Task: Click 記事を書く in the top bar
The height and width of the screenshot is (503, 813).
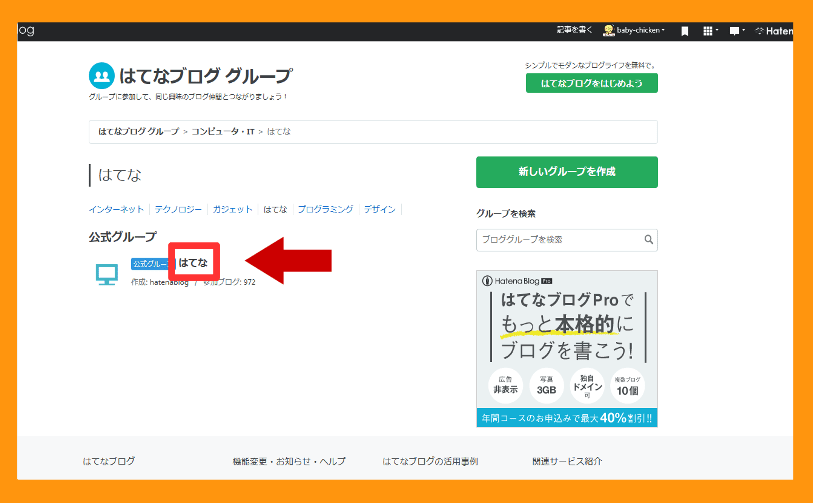Action: click(574, 30)
